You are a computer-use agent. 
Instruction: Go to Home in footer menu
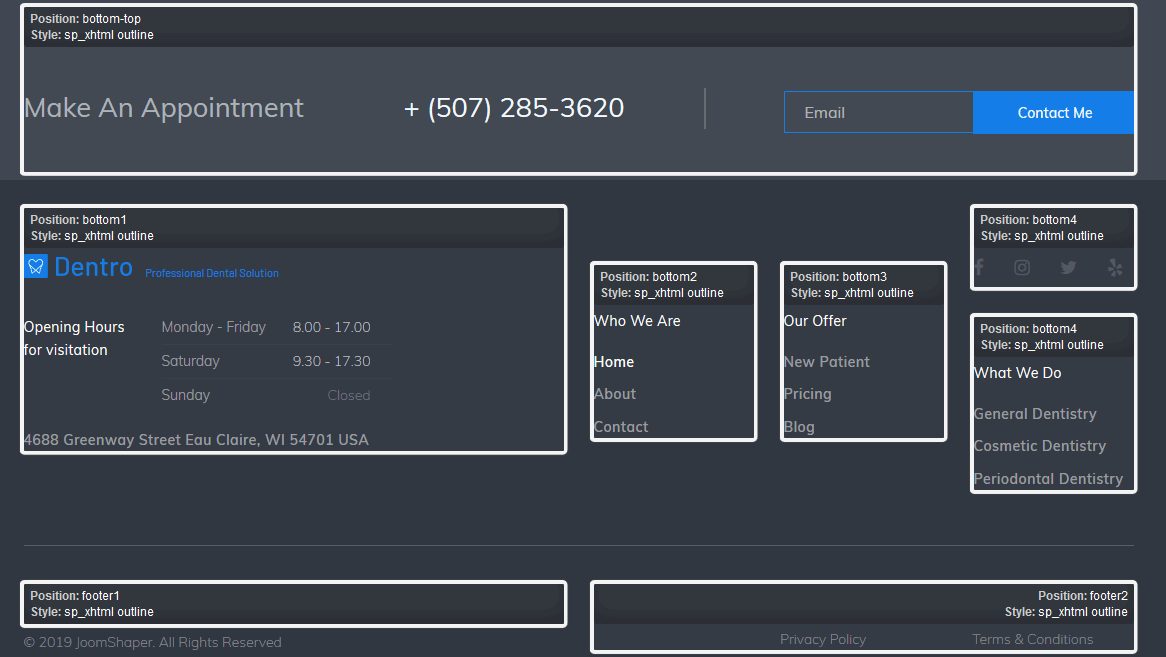coord(614,362)
